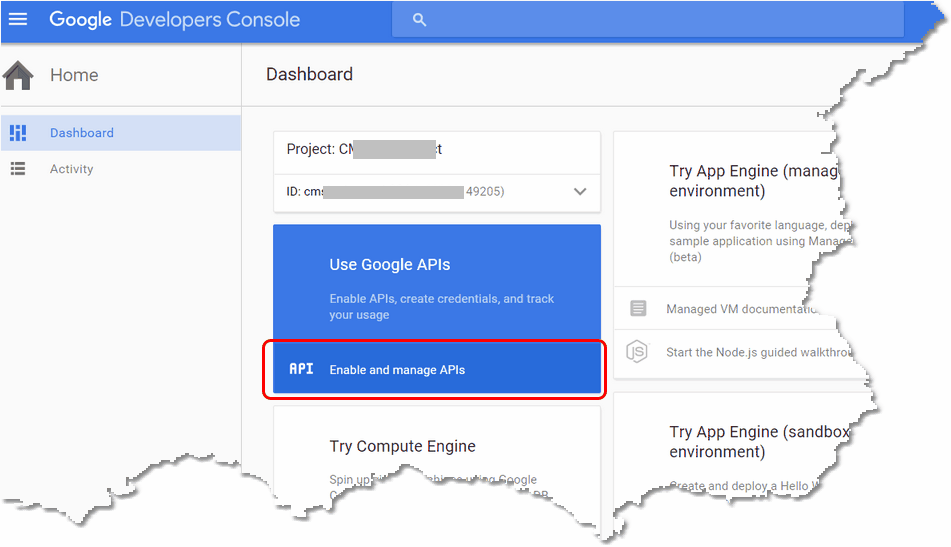Click Try App Engine sandbox environment title
Image resolution: width=951 pixels, height=547 pixels.
coord(759,441)
